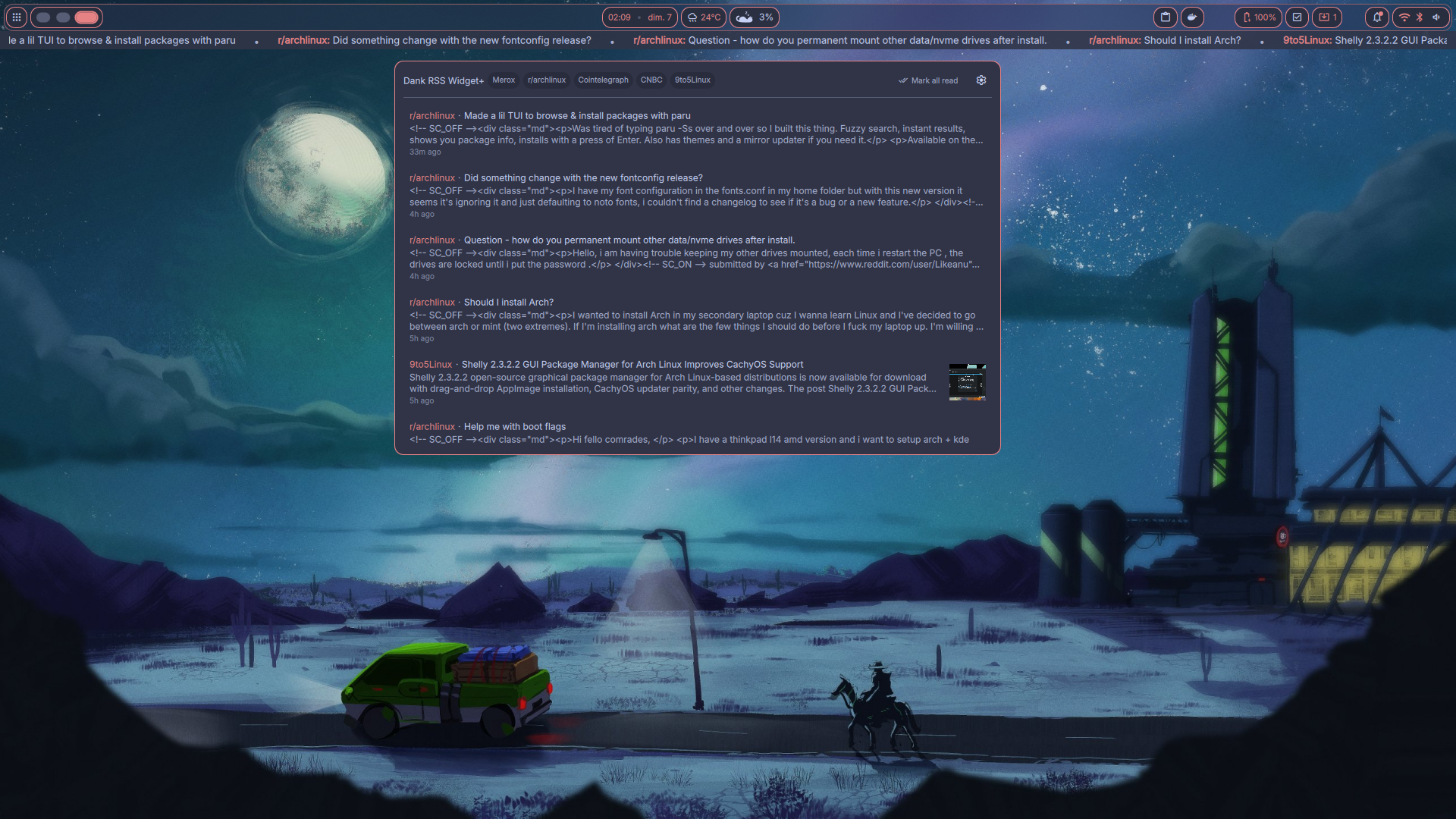Open the checkbox todo widget in the bar
Image resolution: width=1456 pixels, height=819 pixels.
(x=1297, y=17)
